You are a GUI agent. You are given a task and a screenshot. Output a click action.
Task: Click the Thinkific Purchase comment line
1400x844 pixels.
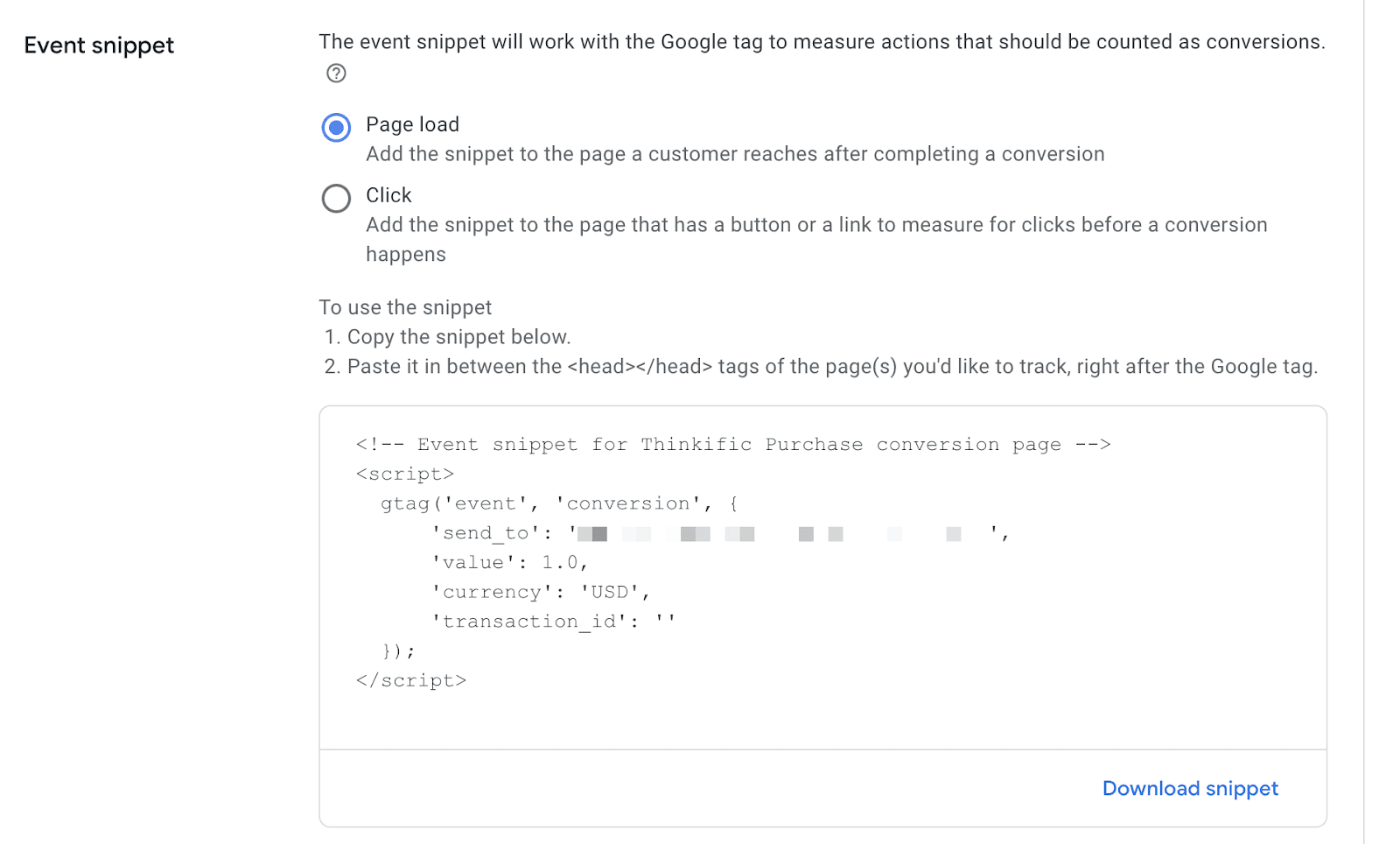(733, 445)
